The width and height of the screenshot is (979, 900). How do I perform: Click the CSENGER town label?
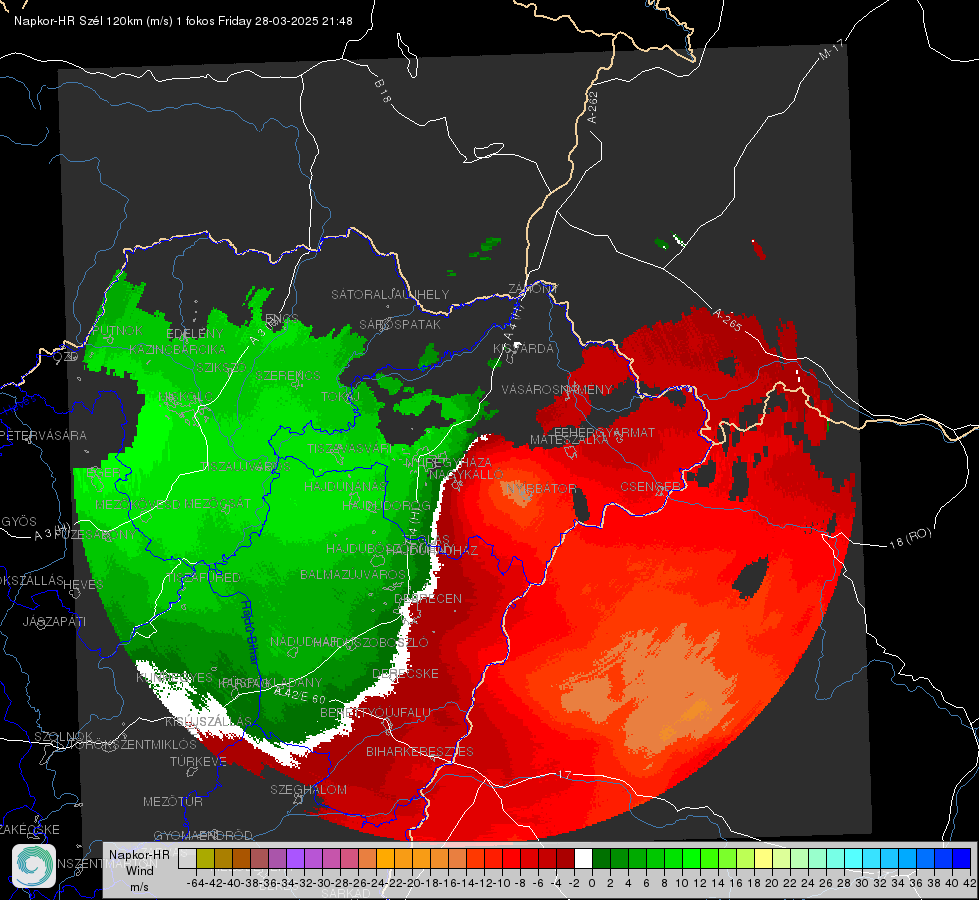[x=650, y=487]
